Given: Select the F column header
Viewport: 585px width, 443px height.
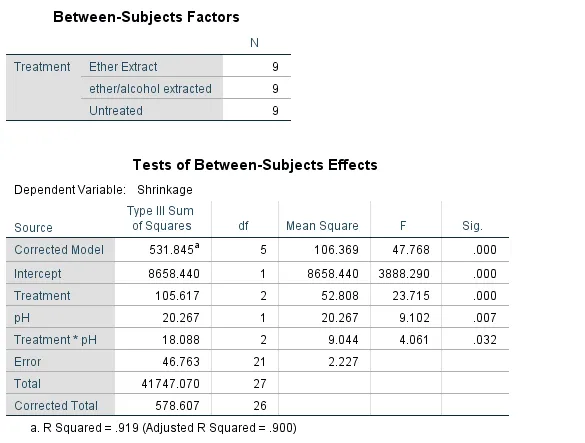Looking at the screenshot, I should point(403,226).
